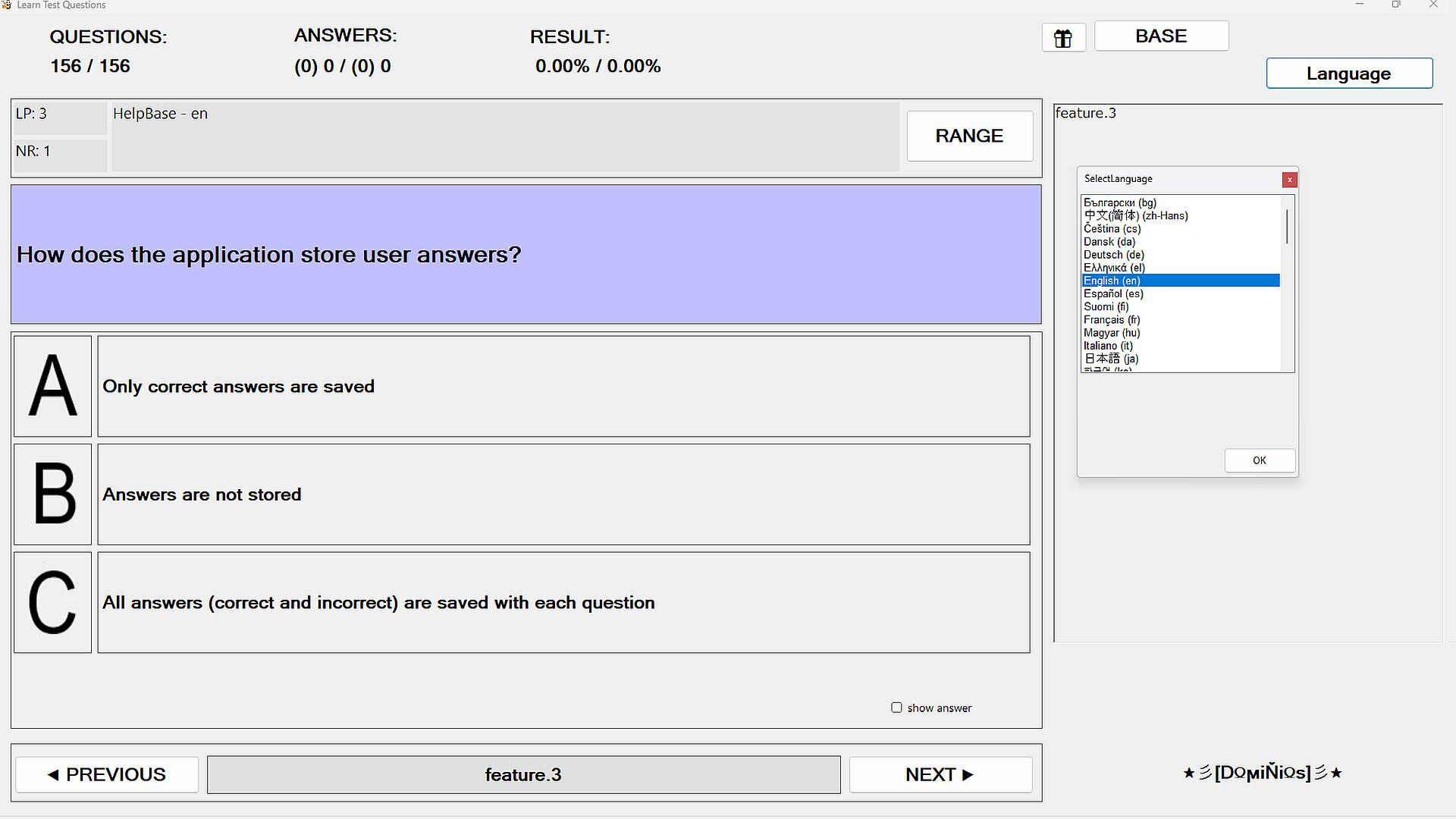Click the red X on SelectLanguage dialog
The image size is (1456, 819).
[1289, 180]
